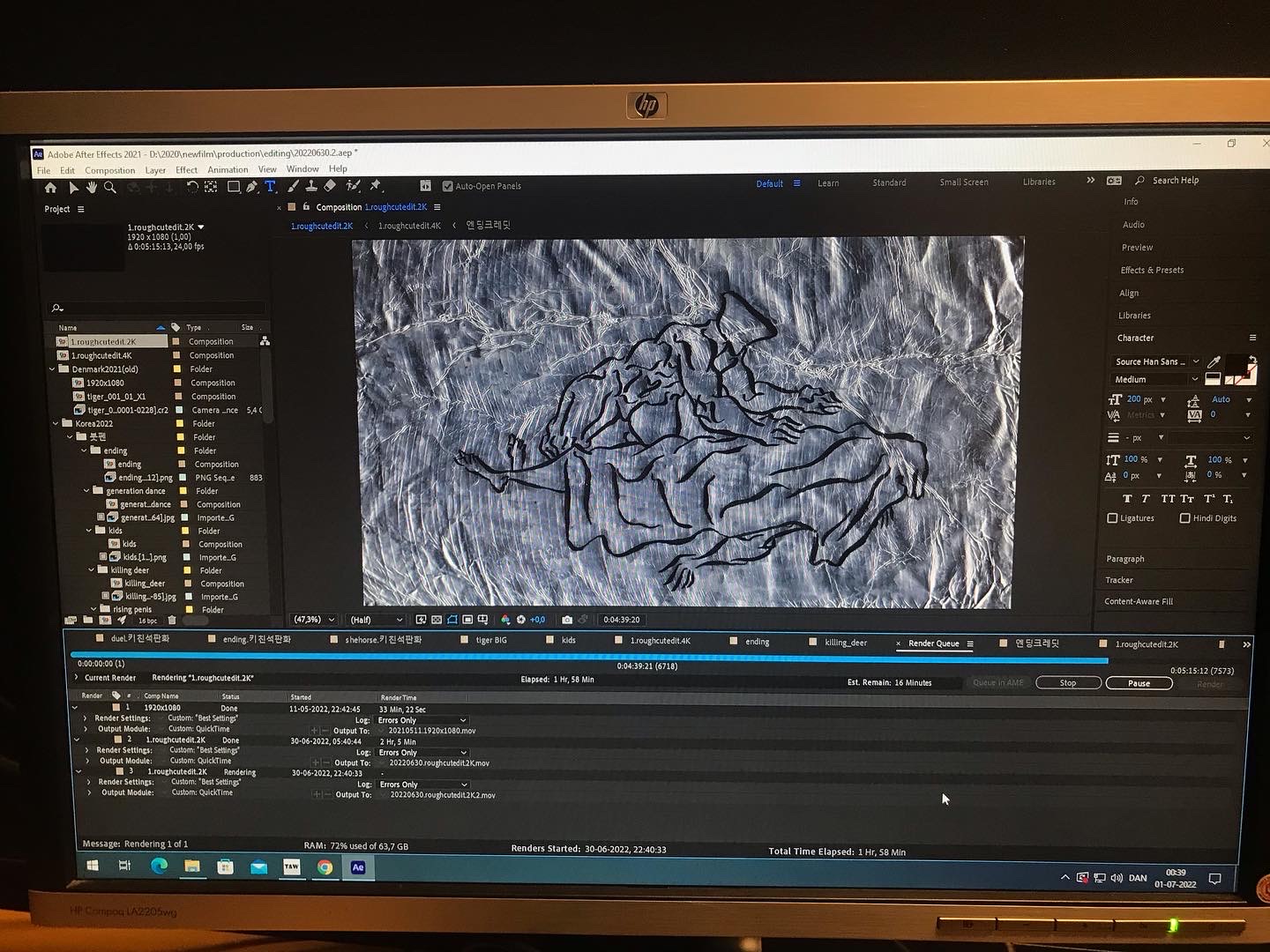Activate the Horizontal Type tool
The height and width of the screenshot is (952, 1270).
point(271,187)
